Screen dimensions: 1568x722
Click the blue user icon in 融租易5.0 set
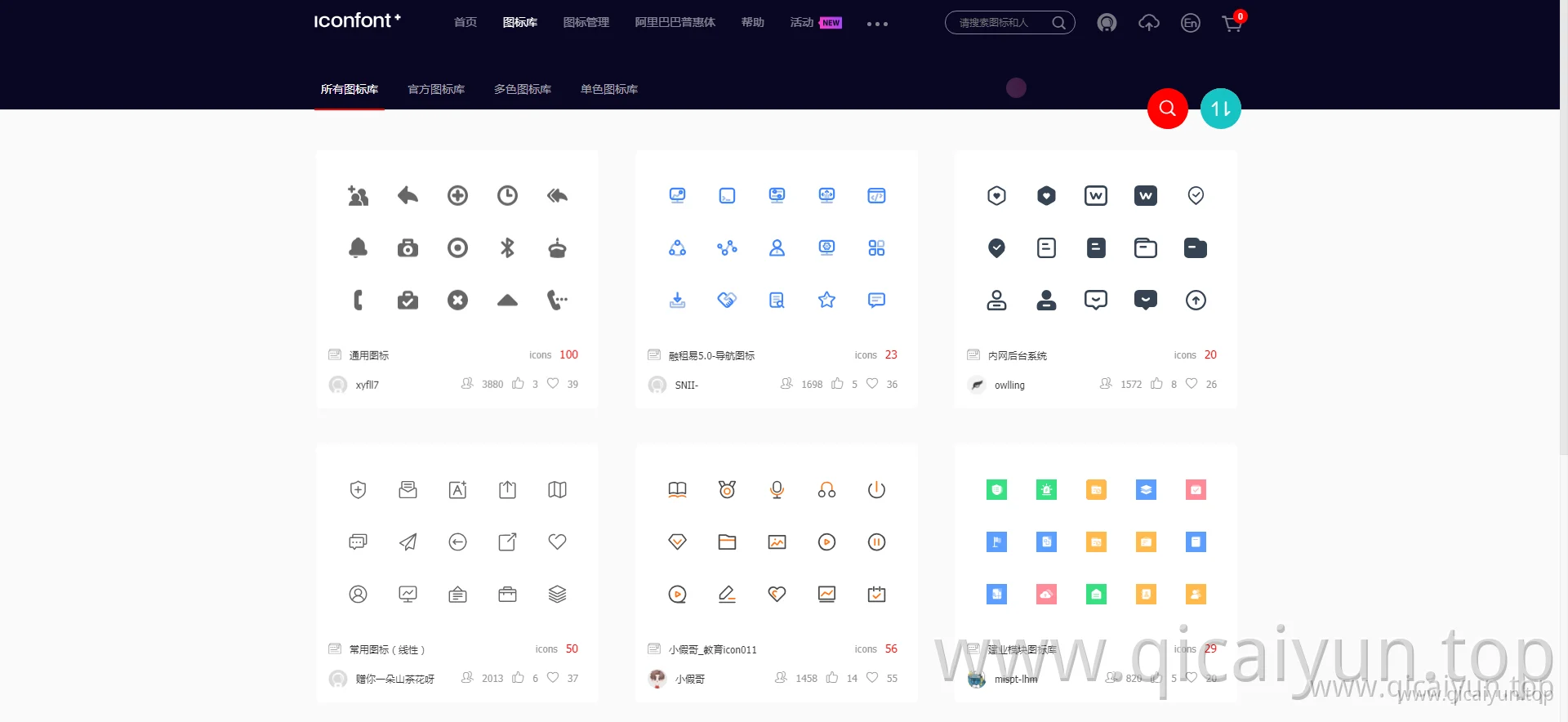coord(777,247)
